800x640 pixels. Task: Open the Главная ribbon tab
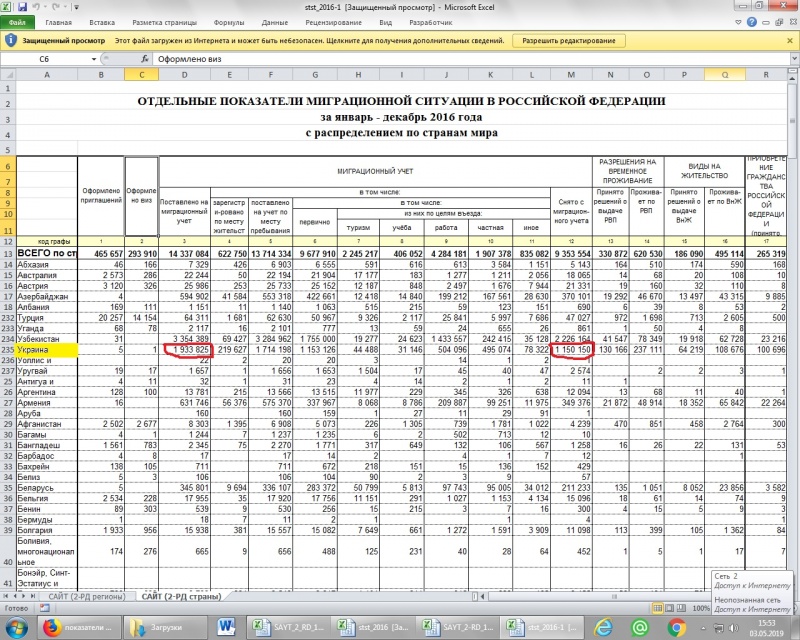(58, 22)
